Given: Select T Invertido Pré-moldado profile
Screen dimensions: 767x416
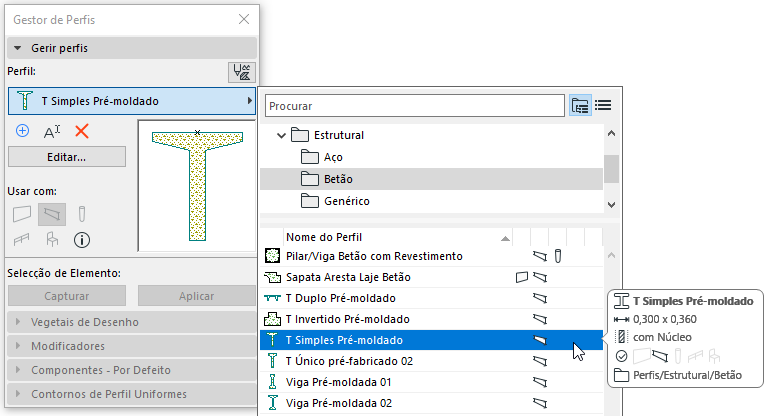Looking at the screenshot, I should 432,319.
